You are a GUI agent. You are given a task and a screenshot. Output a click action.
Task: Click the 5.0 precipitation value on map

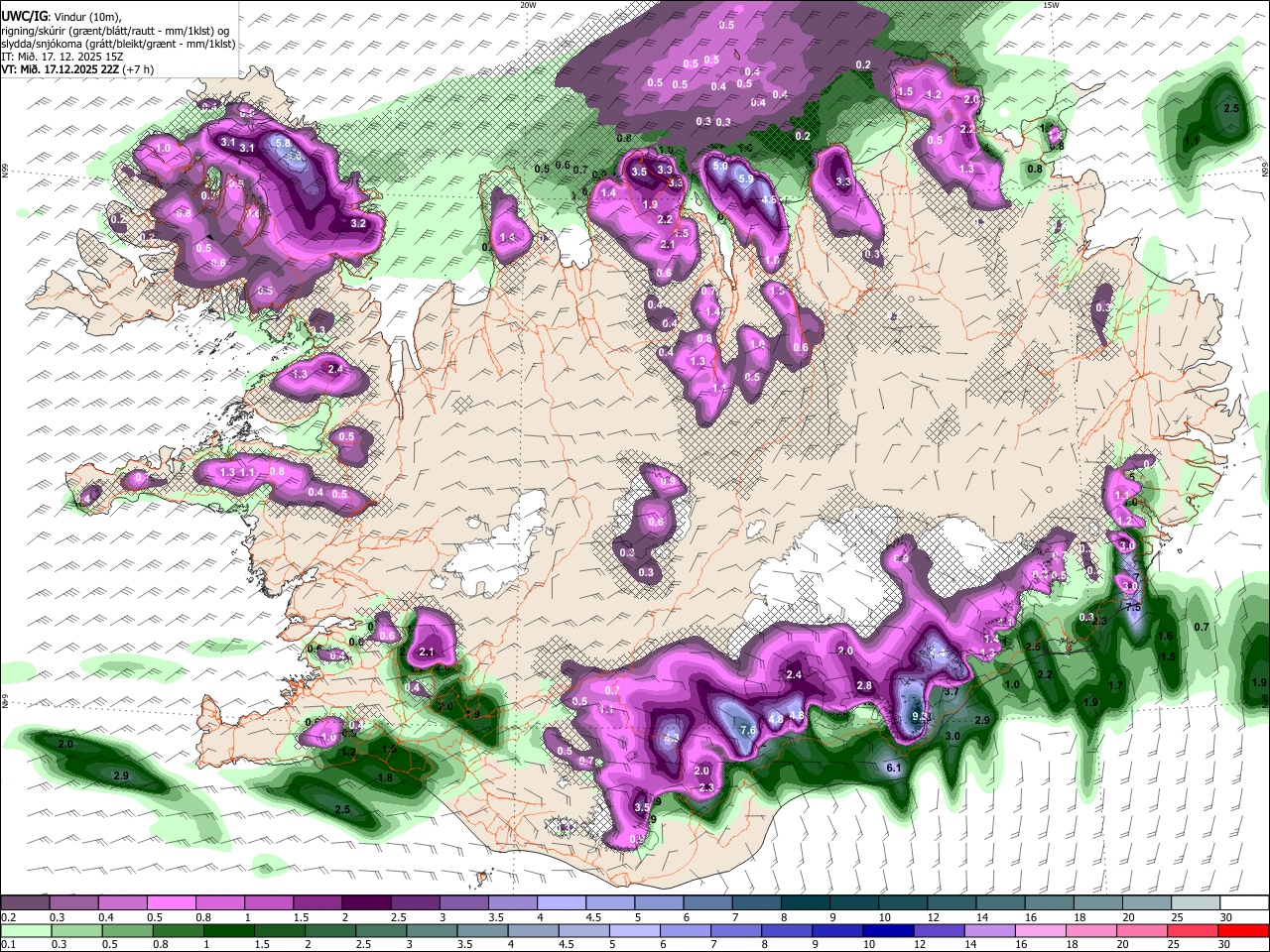pos(720,168)
